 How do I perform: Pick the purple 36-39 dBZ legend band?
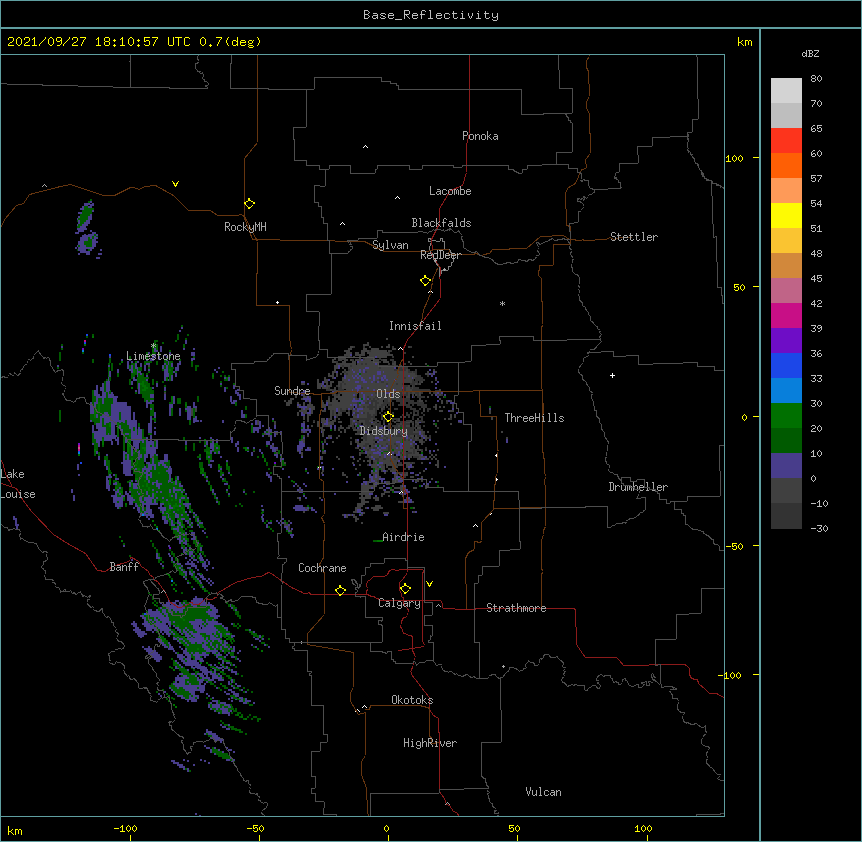click(786, 341)
